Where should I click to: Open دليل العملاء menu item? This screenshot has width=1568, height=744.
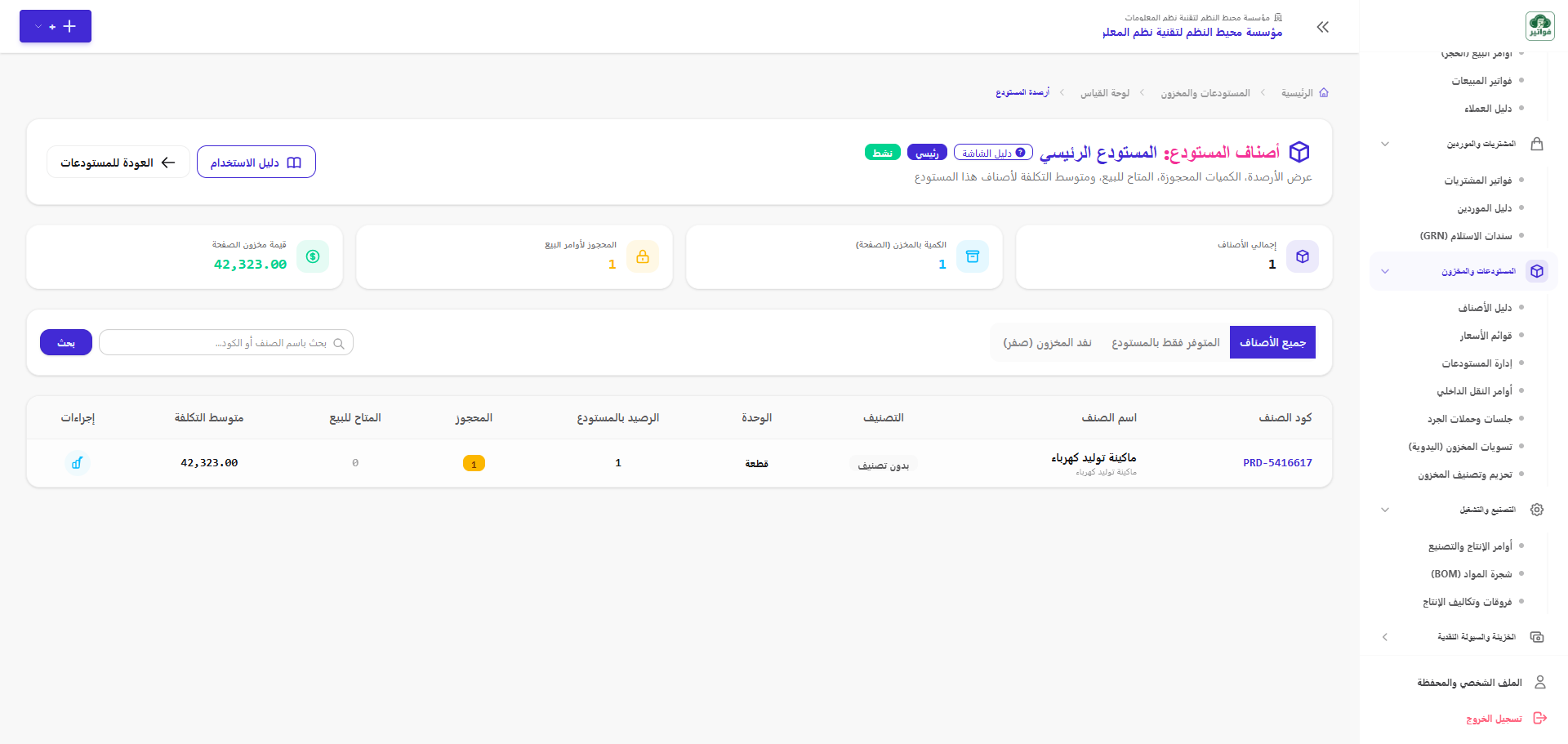click(x=1487, y=109)
